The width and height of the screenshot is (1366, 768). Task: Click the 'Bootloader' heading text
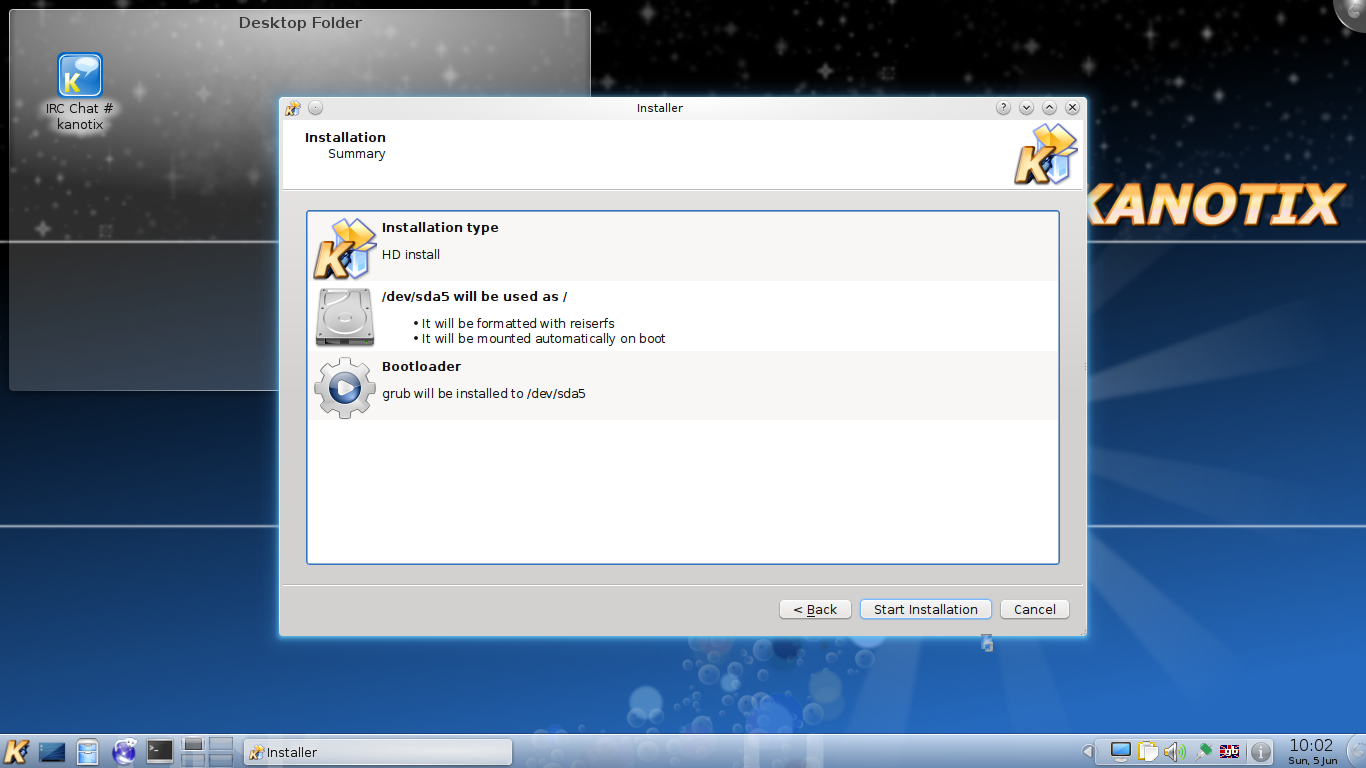[421, 367]
